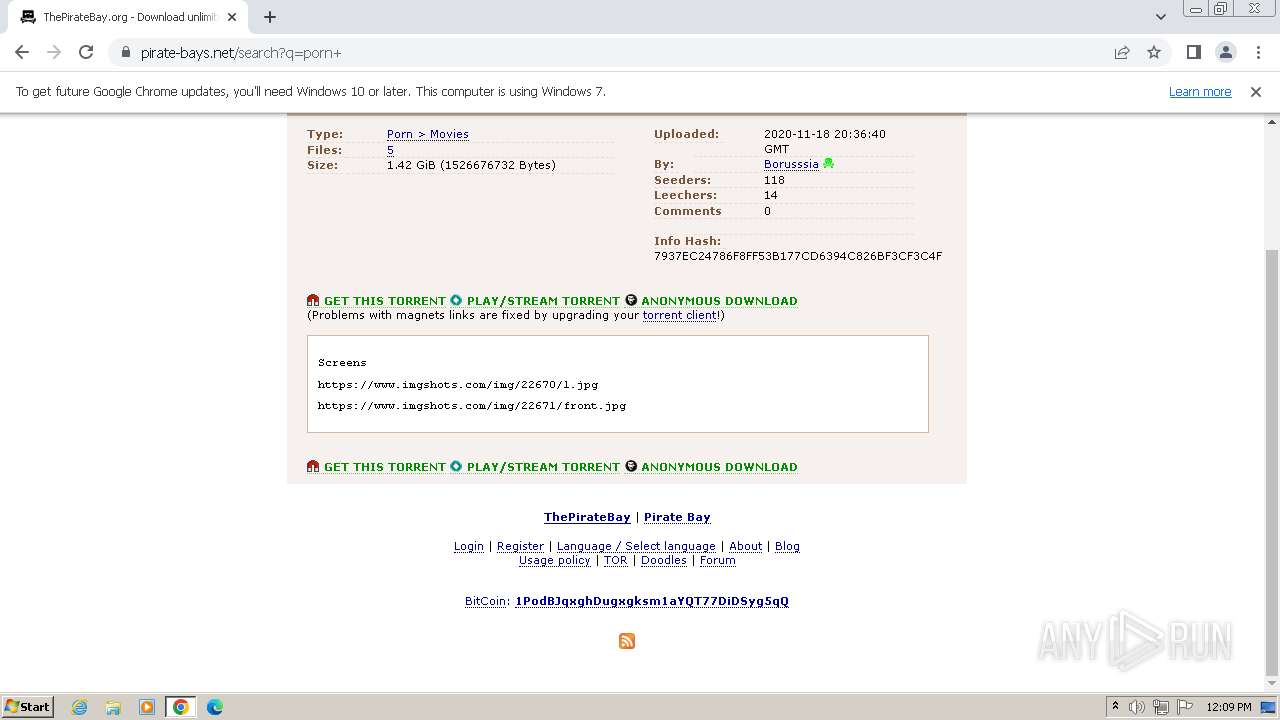The width and height of the screenshot is (1280, 720).
Task: Open the TOR link
Action: click(616, 560)
